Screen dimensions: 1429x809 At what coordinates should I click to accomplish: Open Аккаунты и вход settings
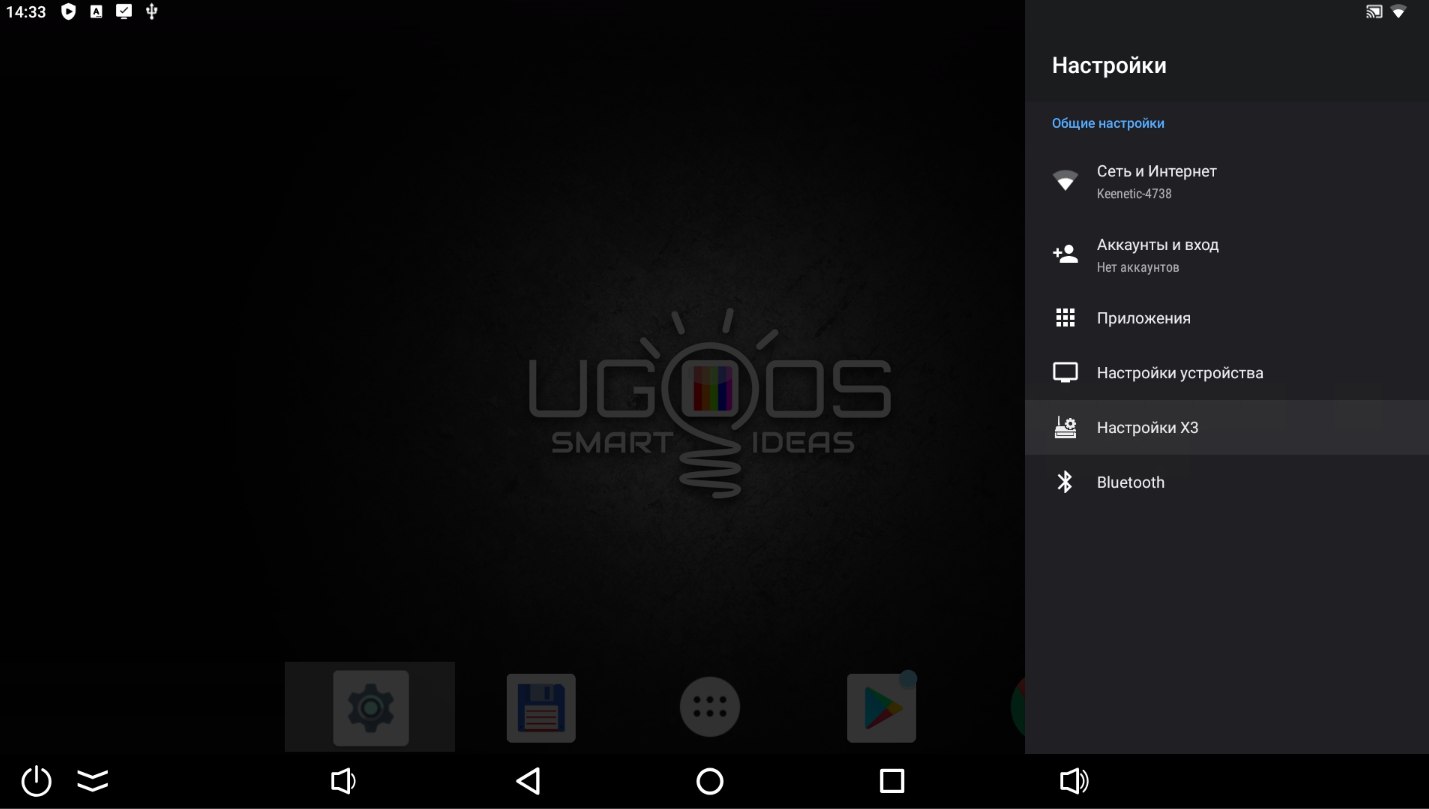coord(1227,255)
